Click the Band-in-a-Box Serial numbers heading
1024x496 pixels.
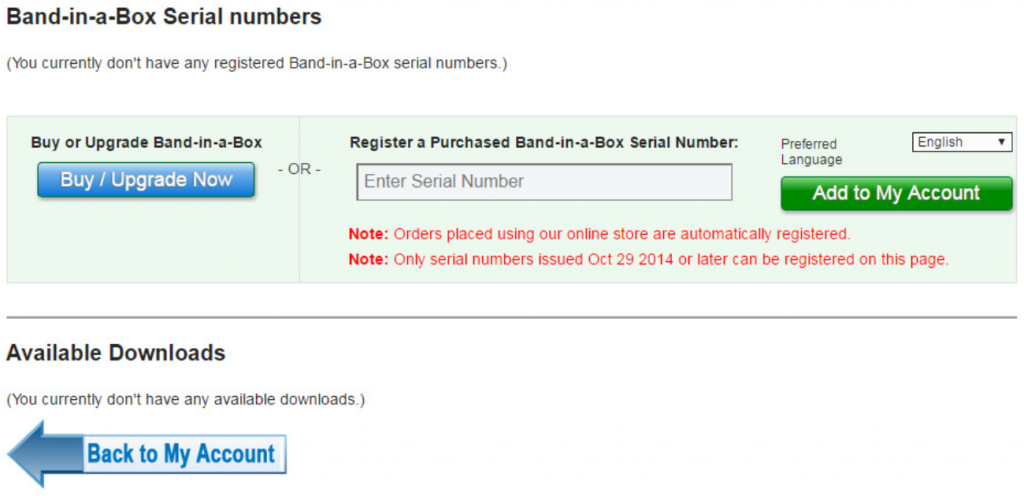point(164,17)
